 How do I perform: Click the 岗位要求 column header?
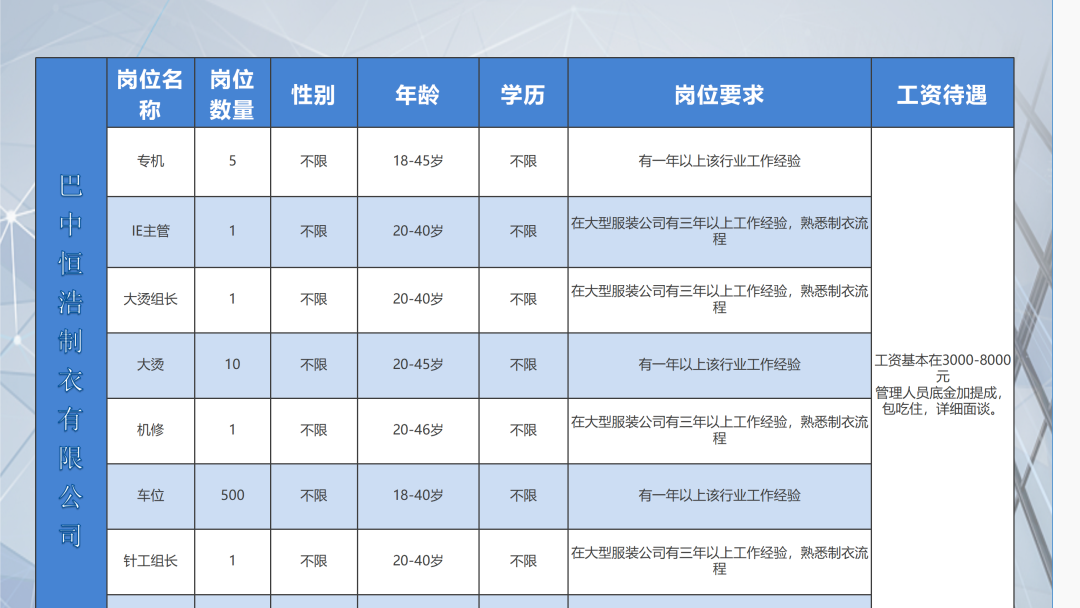[x=719, y=95]
